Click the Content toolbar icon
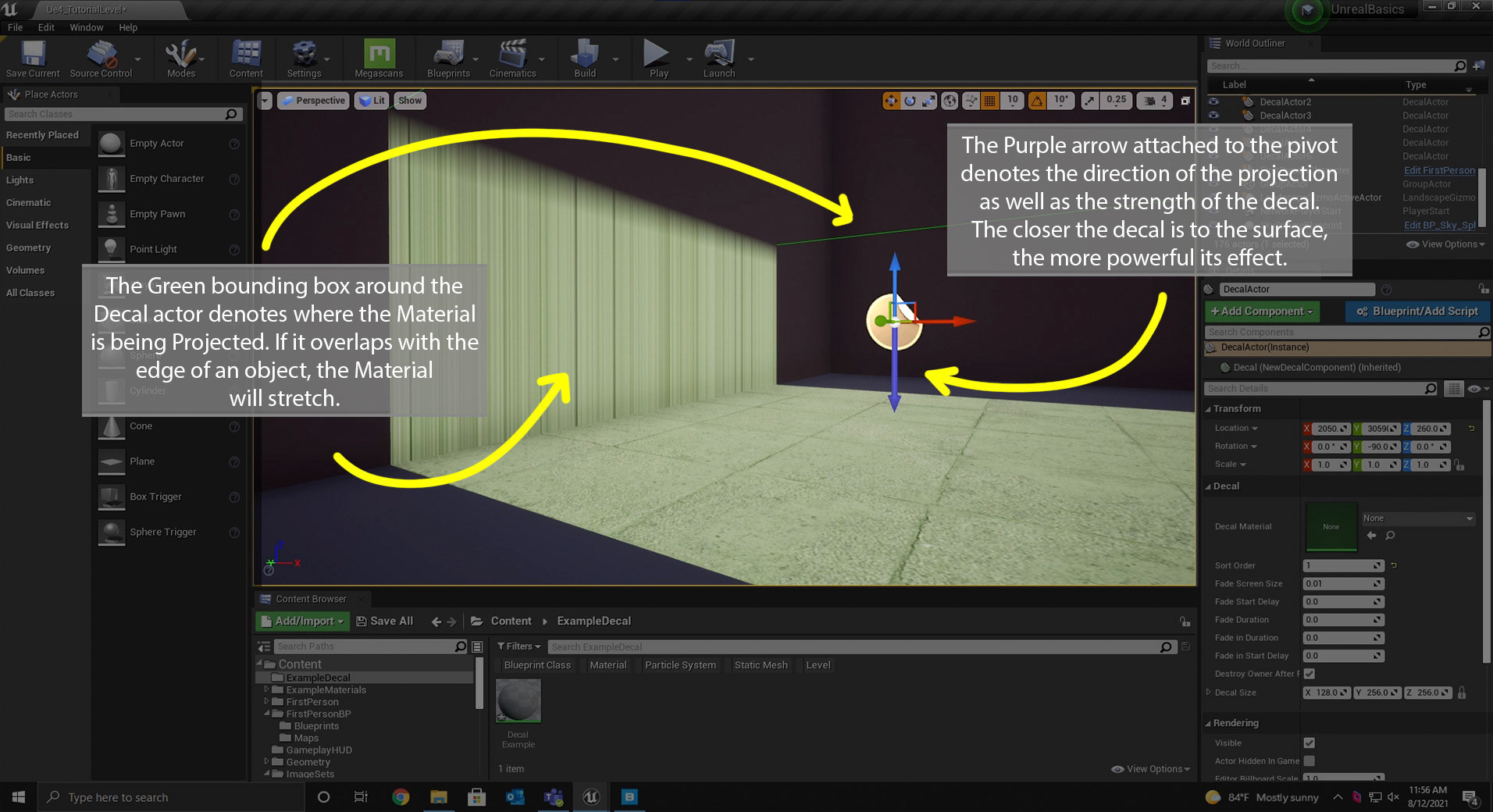Image resolution: width=1493 pixels, height=812 pixels. click(246, 59)
